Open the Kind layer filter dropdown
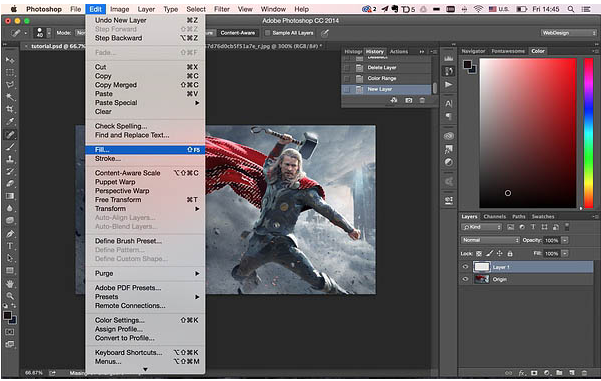The height and width of the screenshot is (381, 601). tap(481, 227)
